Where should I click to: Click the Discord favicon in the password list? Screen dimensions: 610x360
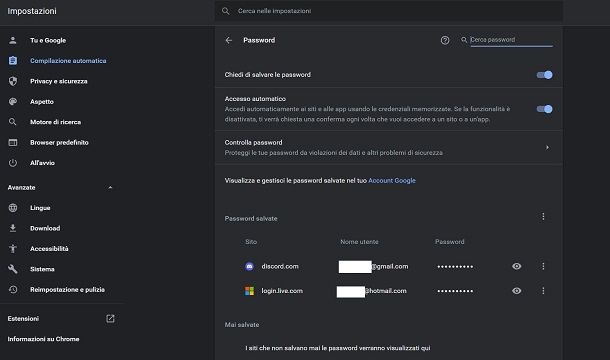(249, 267)
